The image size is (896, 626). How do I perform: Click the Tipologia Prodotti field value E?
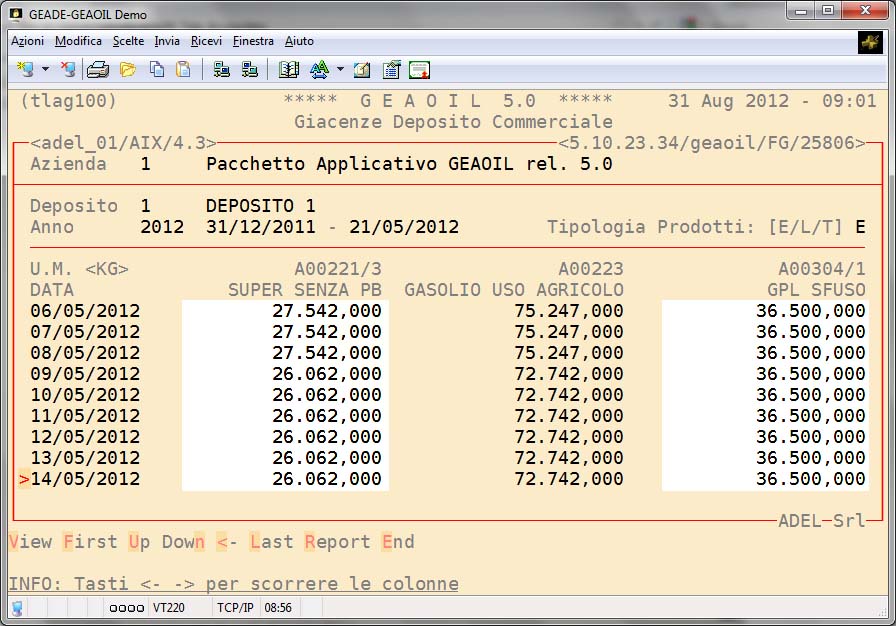click(x=860, y=227)
